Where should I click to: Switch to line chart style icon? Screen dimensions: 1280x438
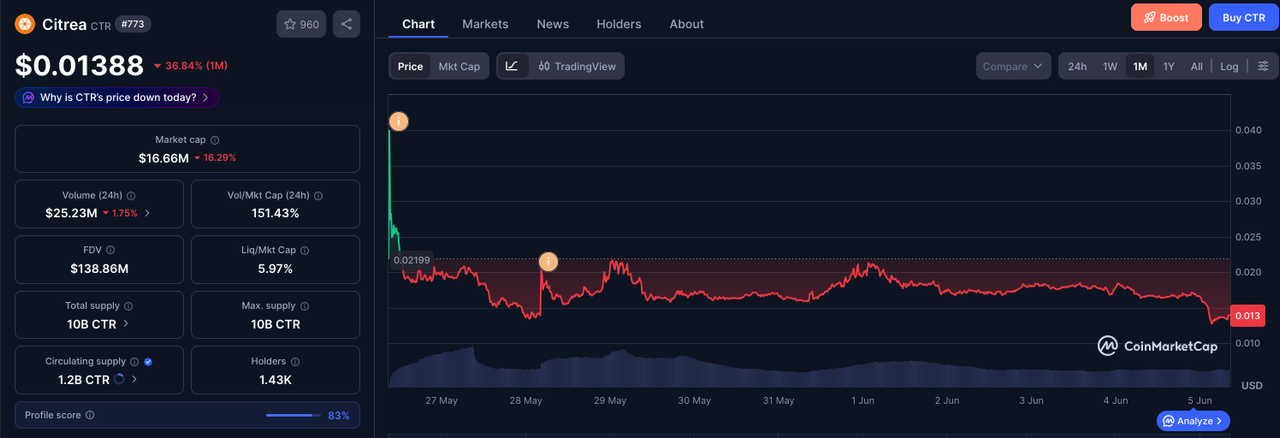pyautogui.click(x=512, y=66)
